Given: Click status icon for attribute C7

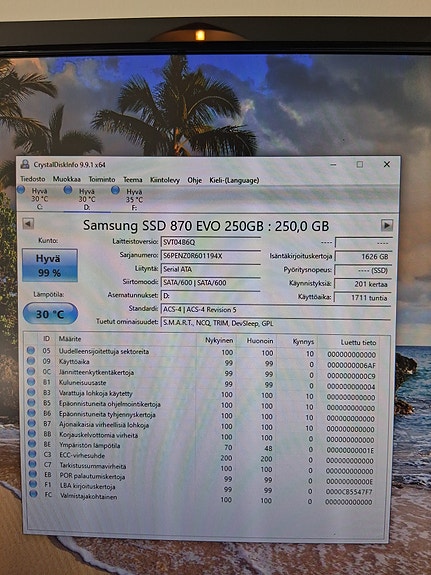Looking at the screenshot, I should pyautogui.click(x=33, y=464).
